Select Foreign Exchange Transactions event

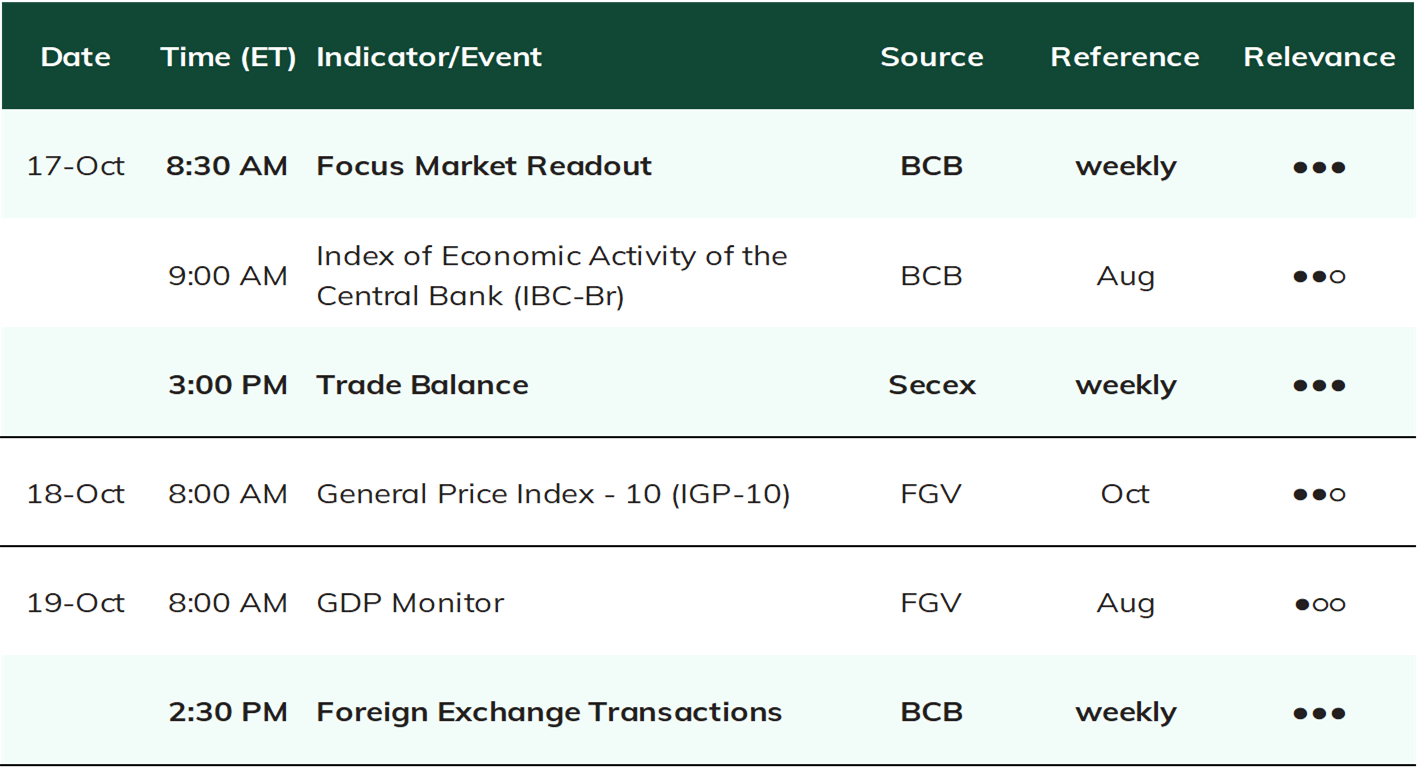point(549,712)
